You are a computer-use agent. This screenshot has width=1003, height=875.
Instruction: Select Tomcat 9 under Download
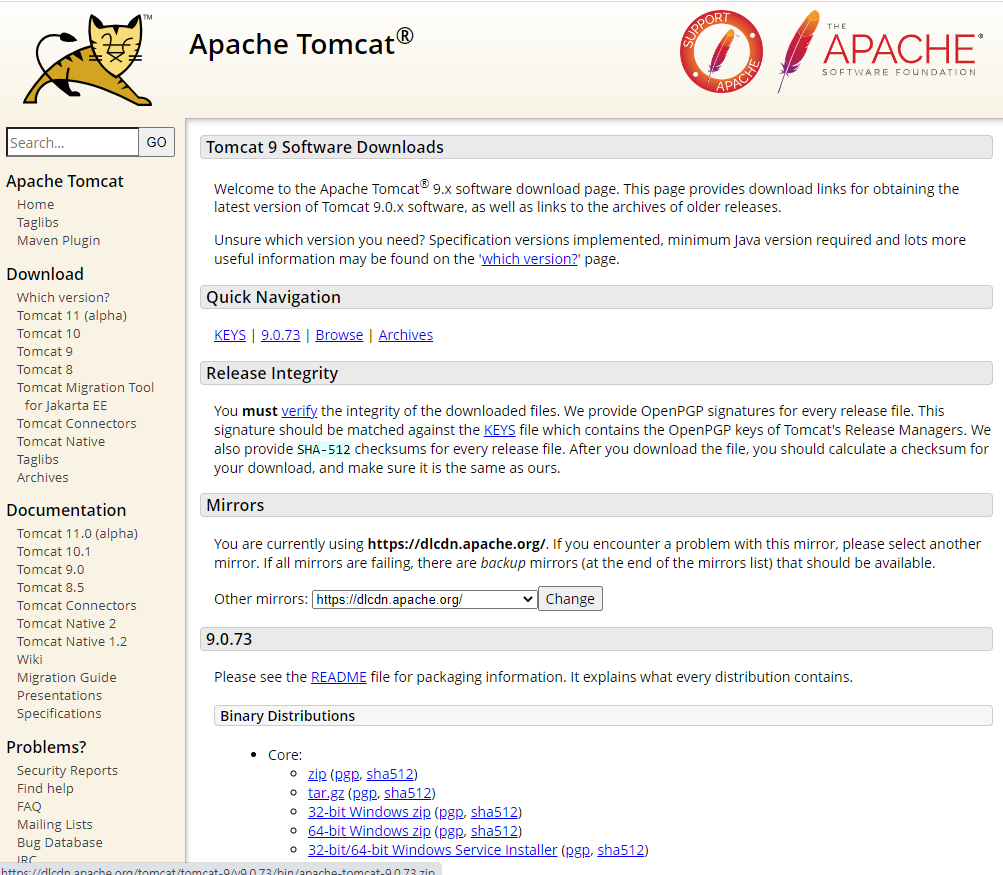pos(45,351)
